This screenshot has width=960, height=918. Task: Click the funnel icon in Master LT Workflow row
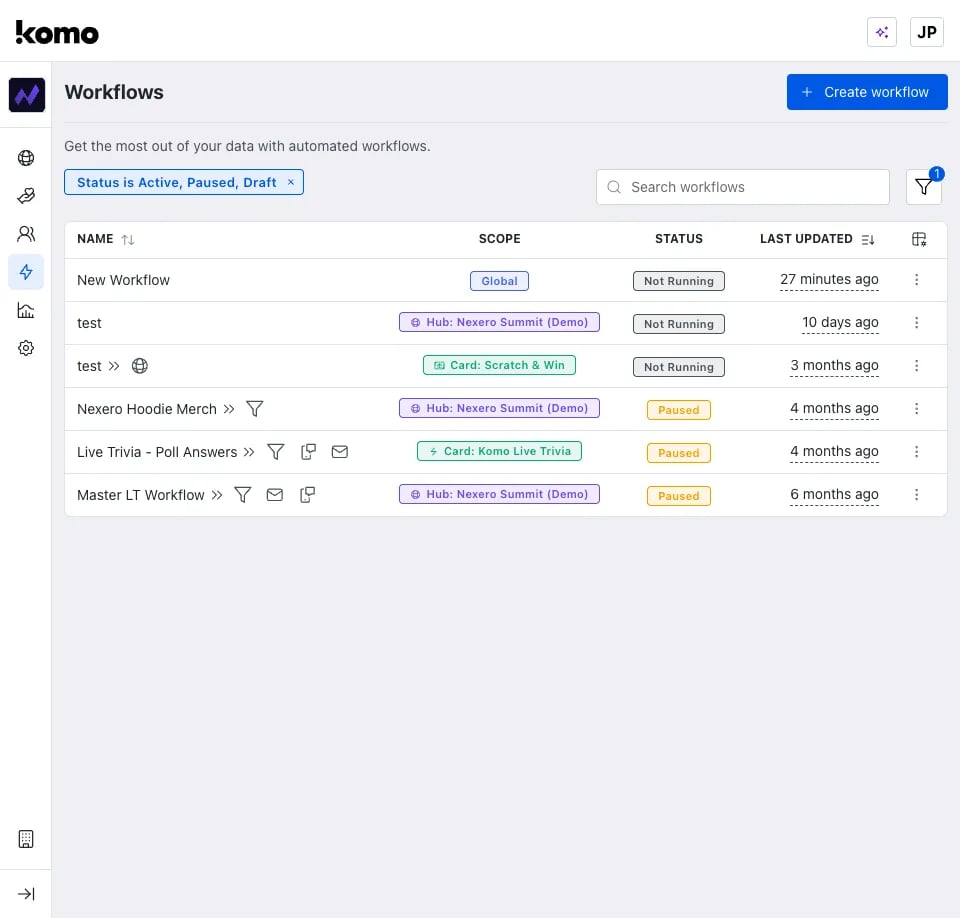pyautogui.click(x=242, y=494)
